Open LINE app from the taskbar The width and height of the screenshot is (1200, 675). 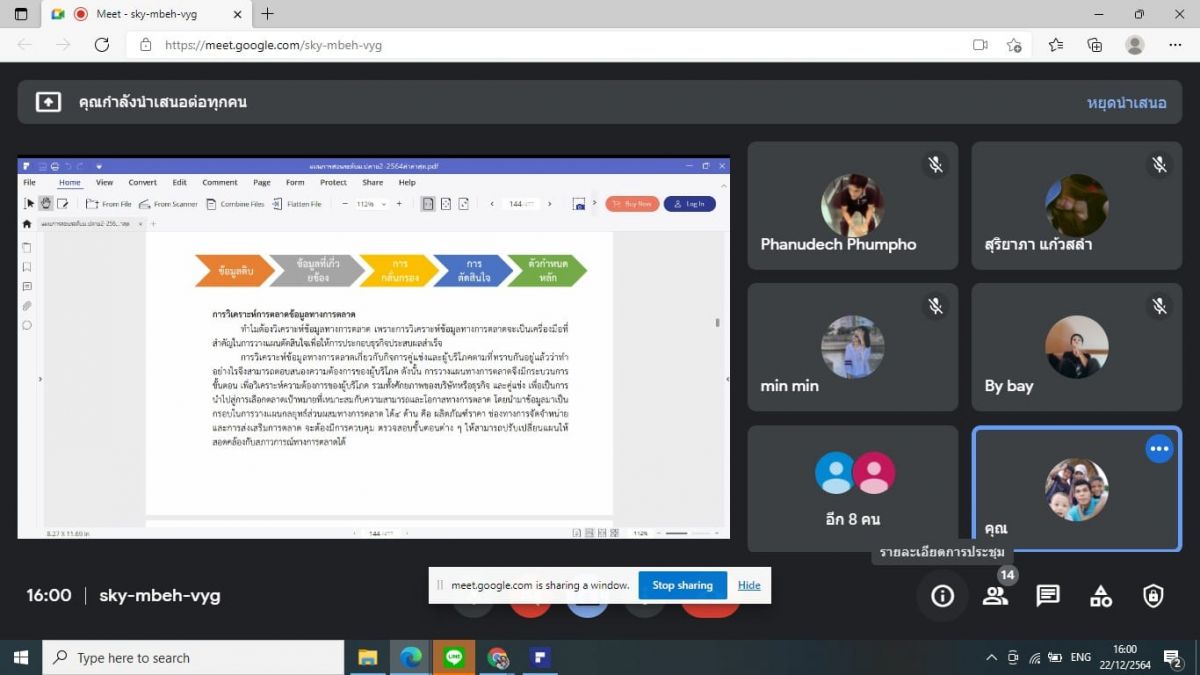coord(455,657)
